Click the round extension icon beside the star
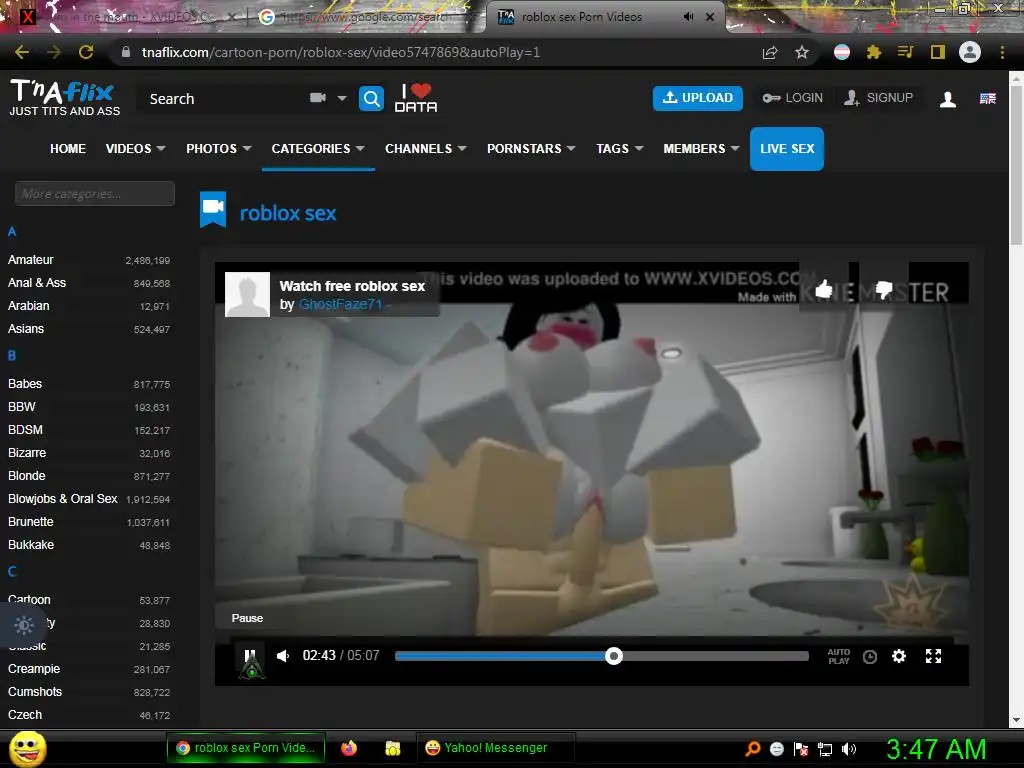Viewport: 1024px width, 768px height. (x=842, y=52)
